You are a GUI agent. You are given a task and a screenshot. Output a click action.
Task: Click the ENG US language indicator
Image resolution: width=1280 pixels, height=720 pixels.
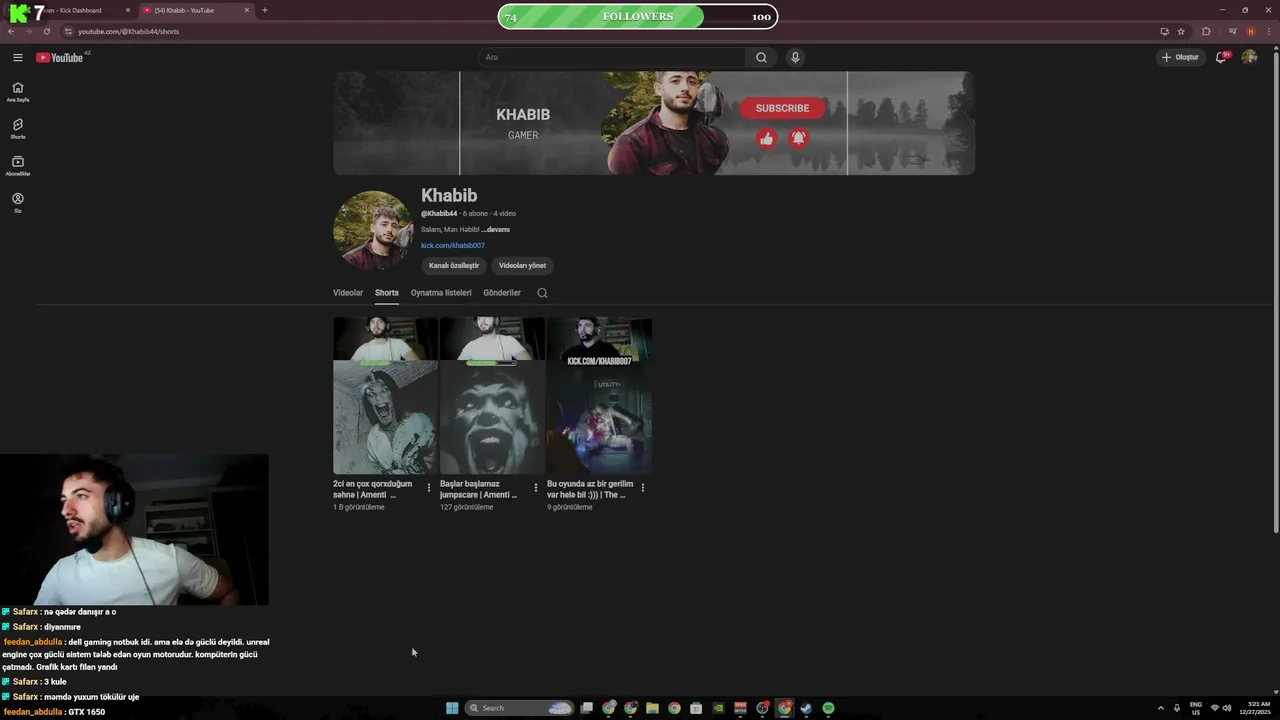click(1196, 708)
